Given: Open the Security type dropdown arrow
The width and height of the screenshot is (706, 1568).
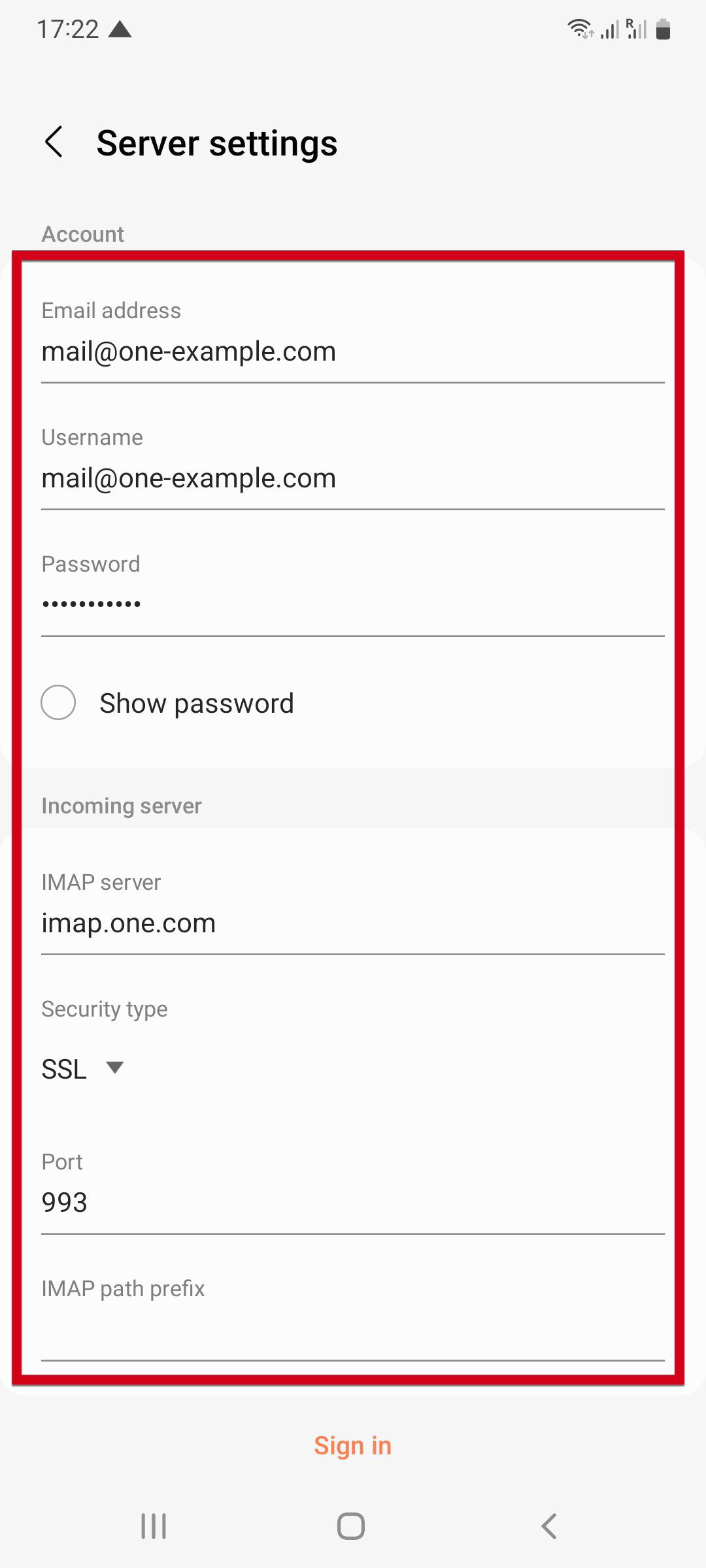Looking at the screenshot, I should (115, 1068).
